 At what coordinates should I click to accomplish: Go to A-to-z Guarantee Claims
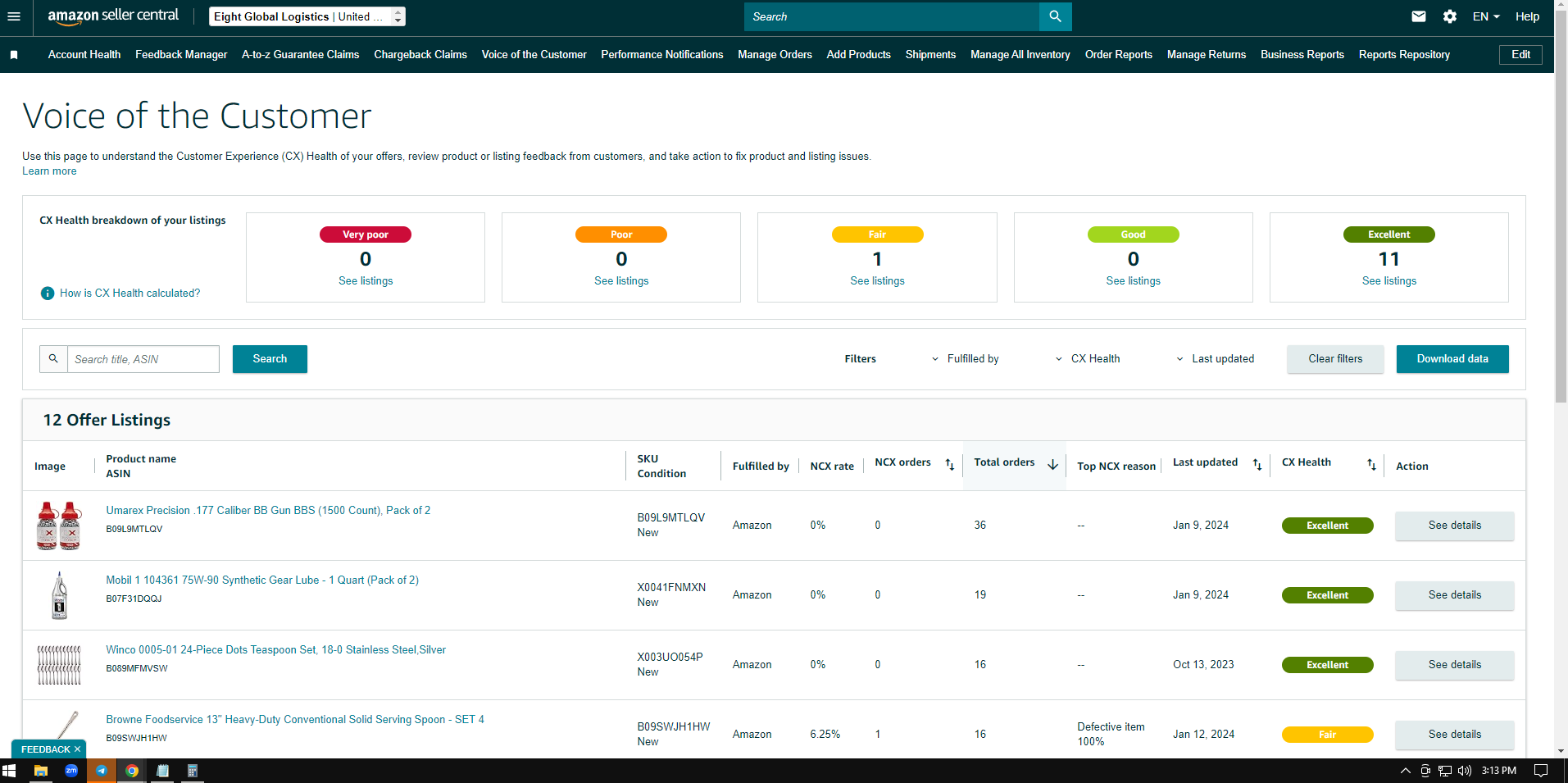point(301,55)
